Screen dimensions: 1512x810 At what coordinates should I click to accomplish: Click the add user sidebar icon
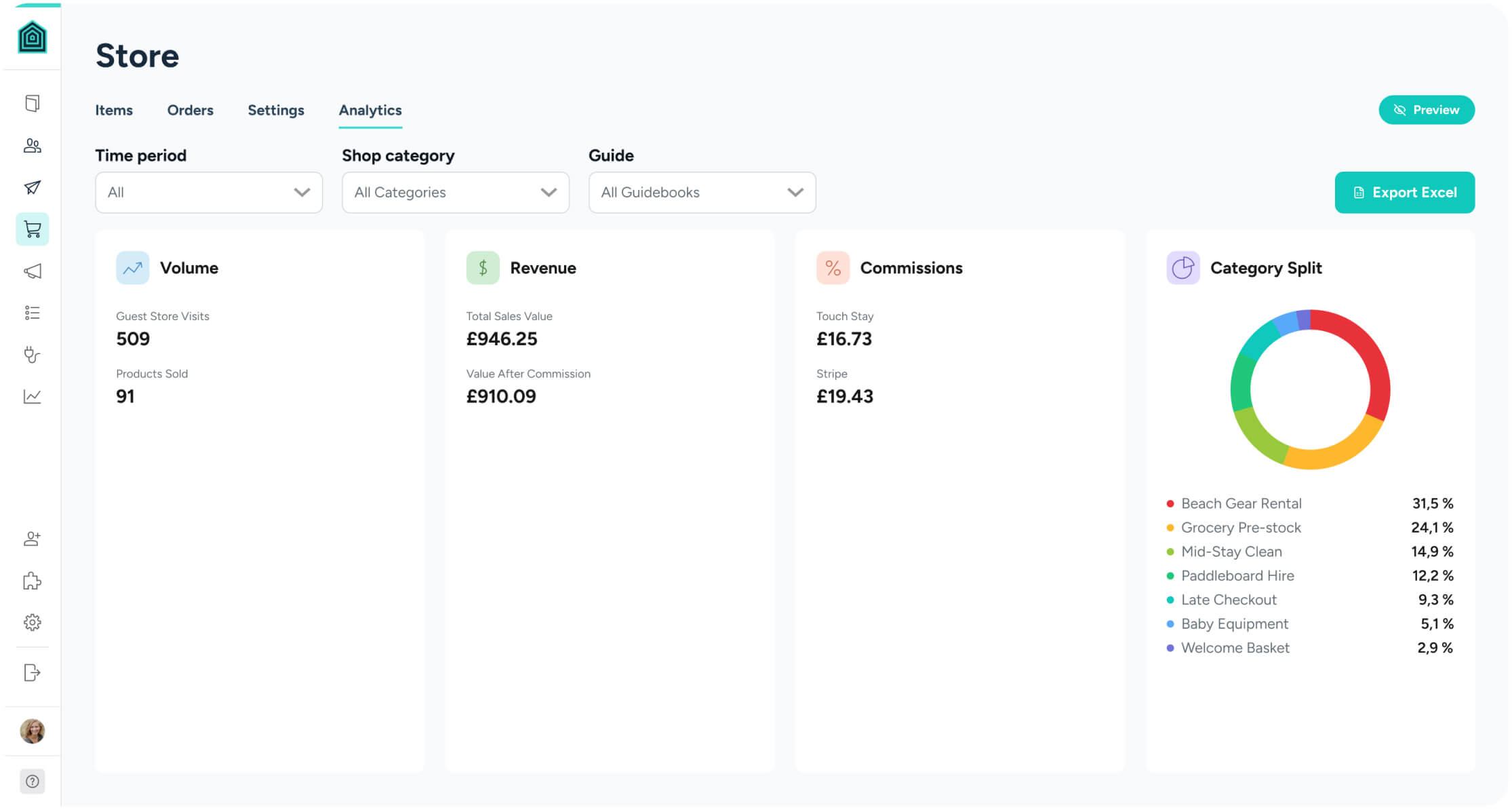coord(32,539)
